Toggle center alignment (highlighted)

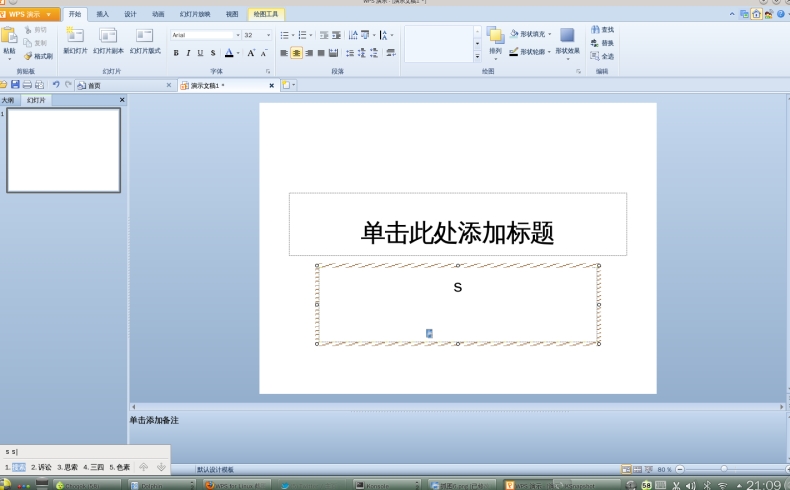pos(296,53)
